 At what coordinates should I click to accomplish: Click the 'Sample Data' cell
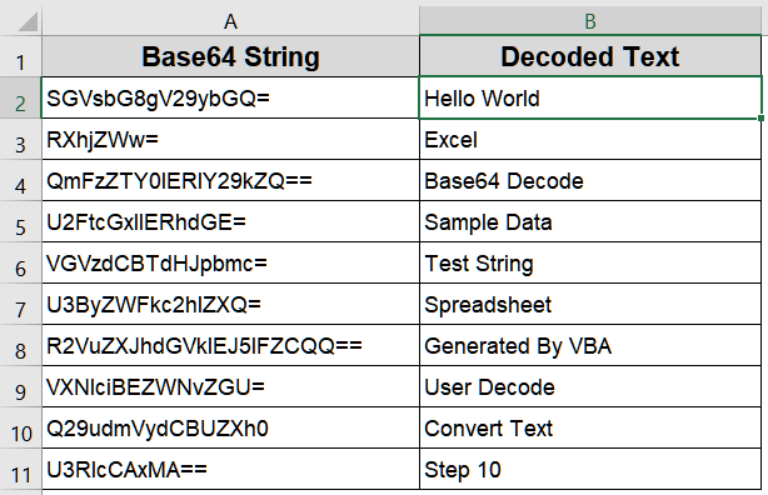coord(590,222)
